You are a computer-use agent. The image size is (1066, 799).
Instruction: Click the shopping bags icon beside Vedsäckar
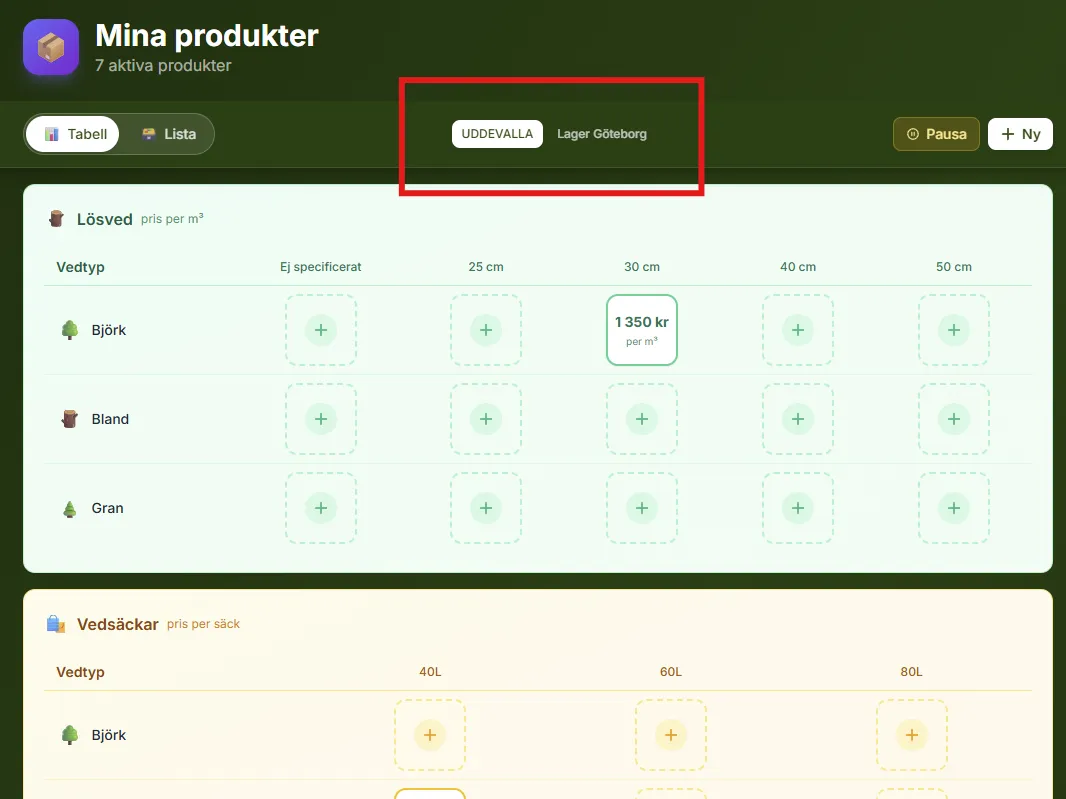click(56, 624)
